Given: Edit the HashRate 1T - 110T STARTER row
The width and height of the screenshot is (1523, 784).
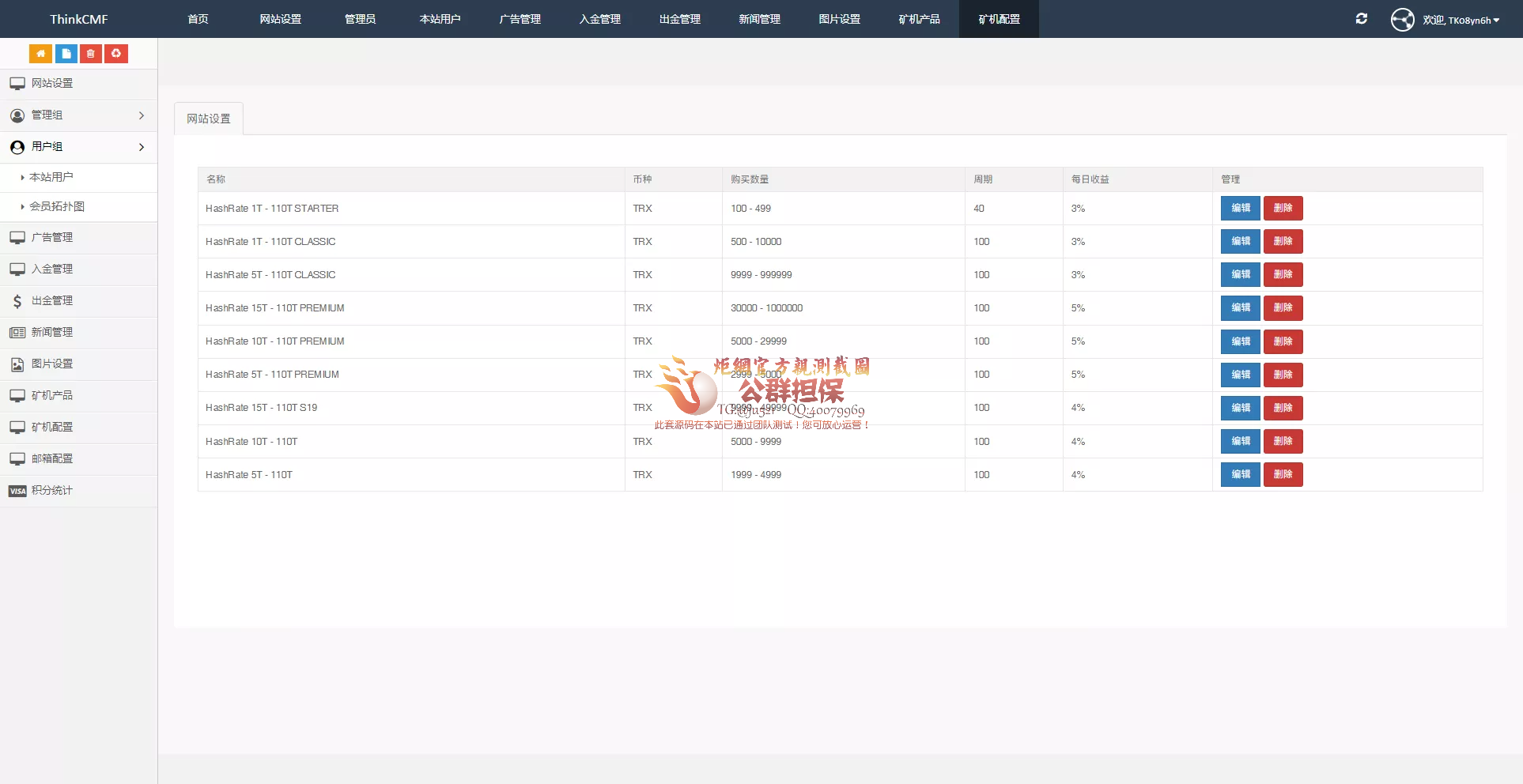Looking at the screenshot, I should [x=1240, y=209].
